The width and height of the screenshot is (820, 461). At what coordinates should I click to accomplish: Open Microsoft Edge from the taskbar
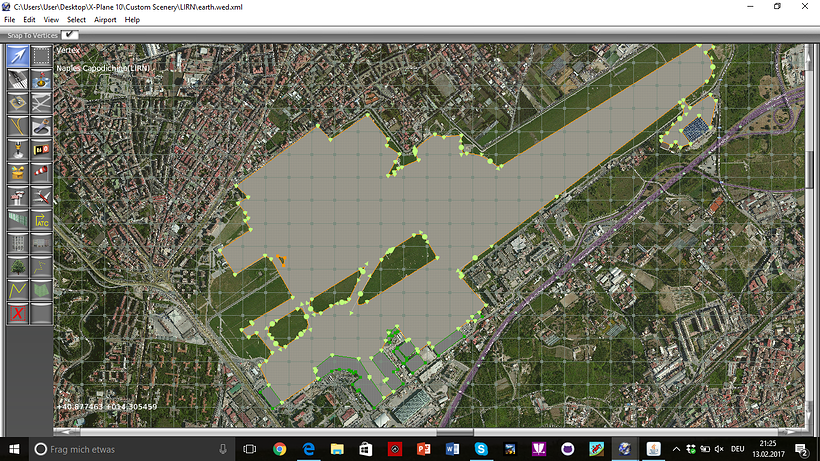pos(309,449)
